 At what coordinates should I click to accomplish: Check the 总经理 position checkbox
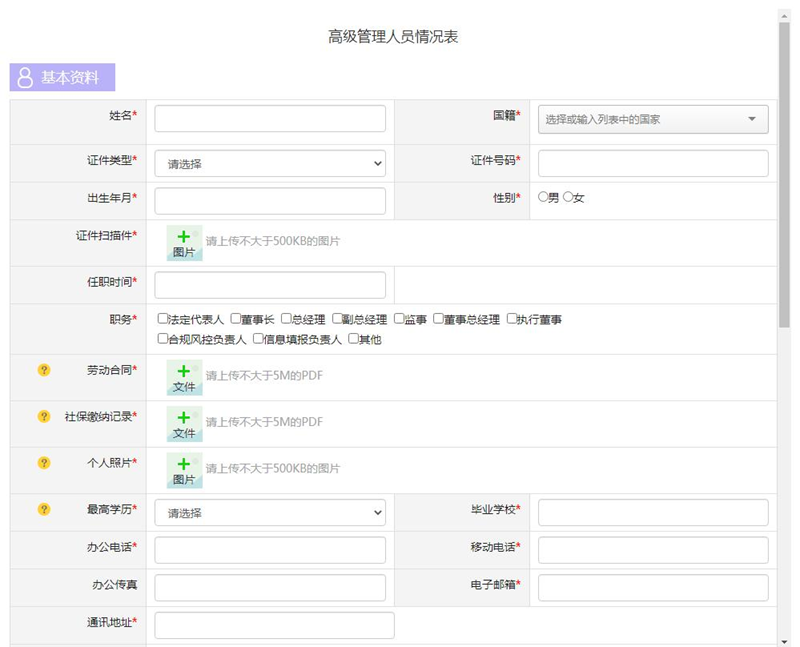tap(286, 319)
